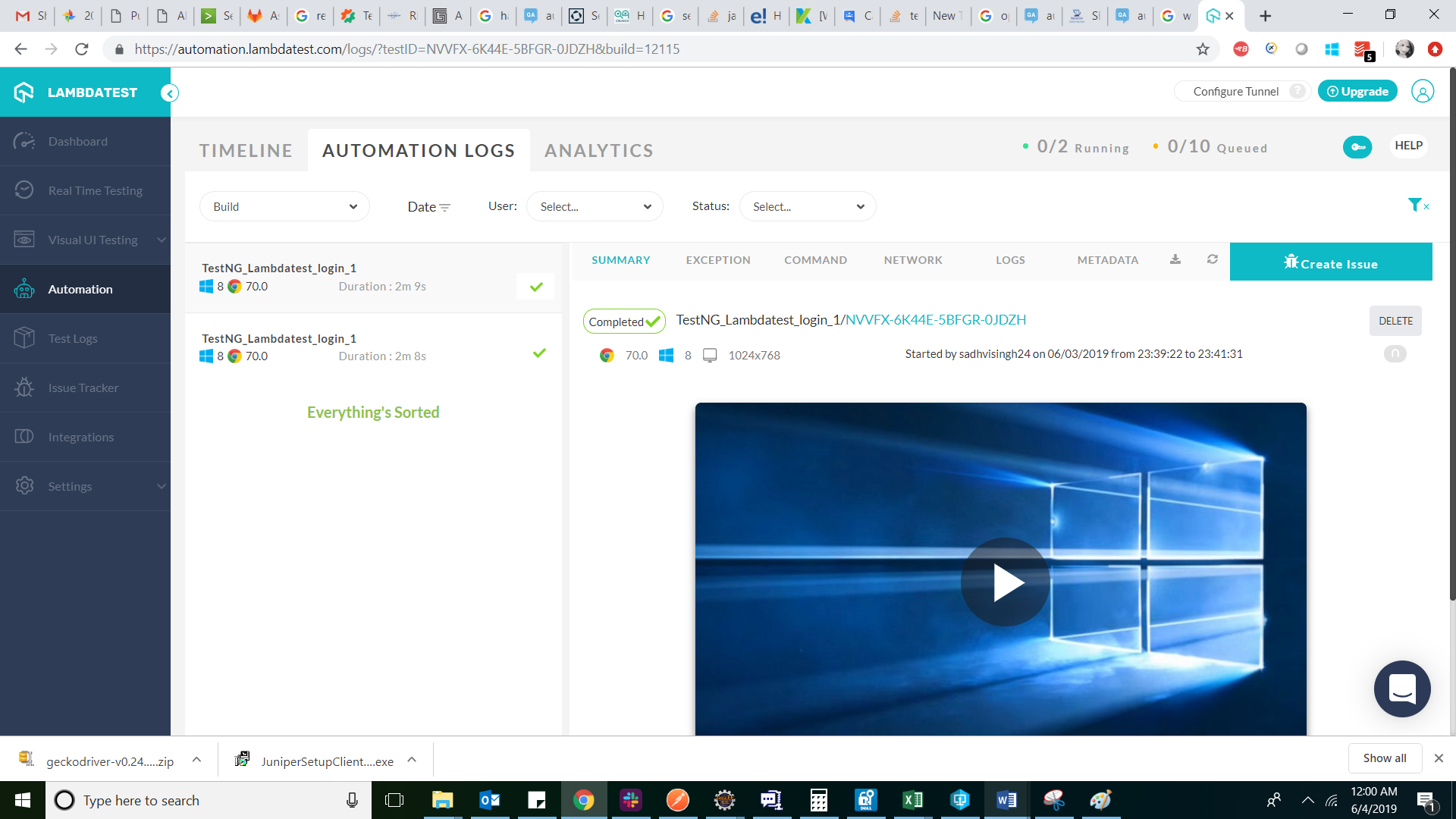Click the DELETE button for test

click(x=1396, y=320)
